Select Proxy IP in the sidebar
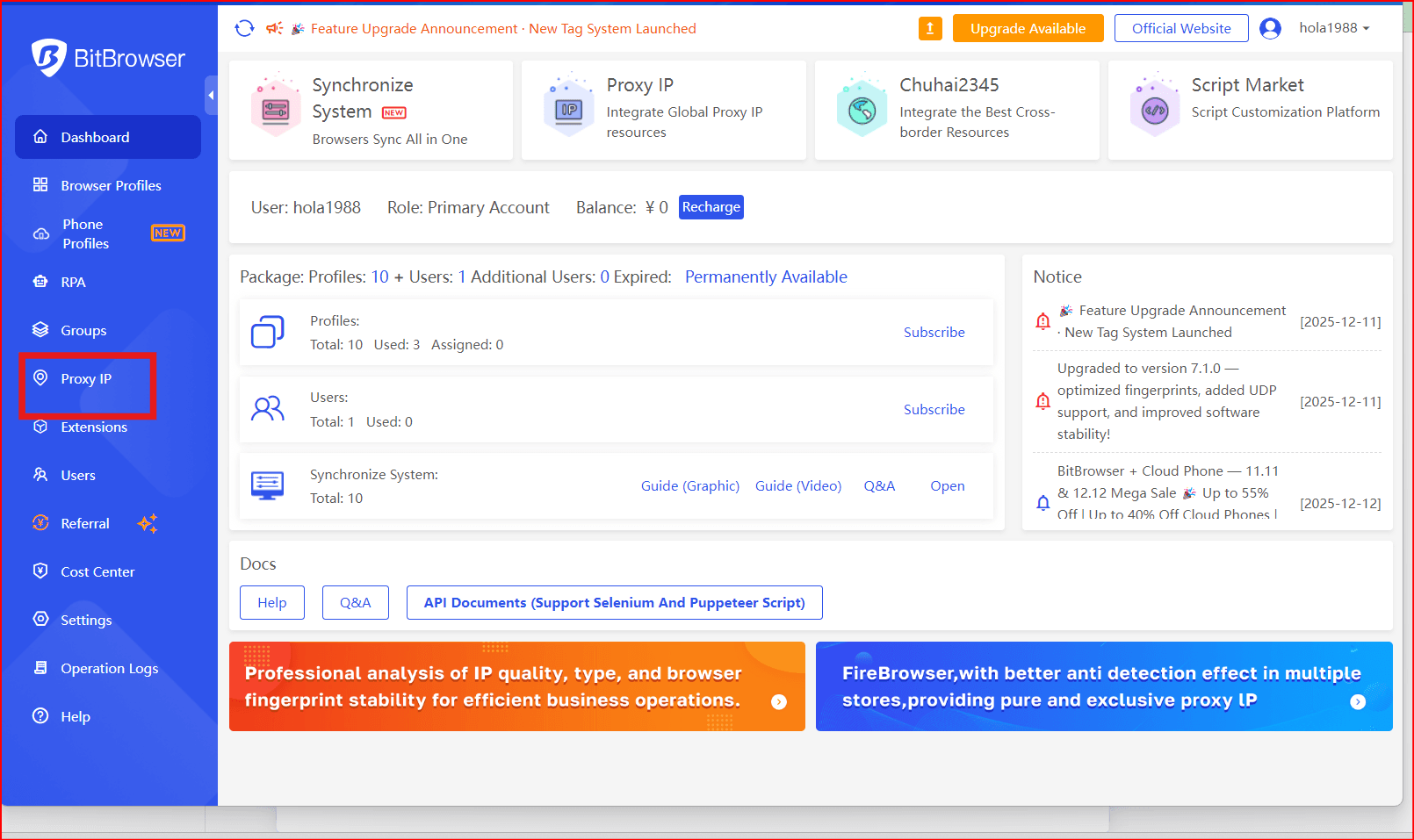The image size is (1414, 840). tap(86, 379)
